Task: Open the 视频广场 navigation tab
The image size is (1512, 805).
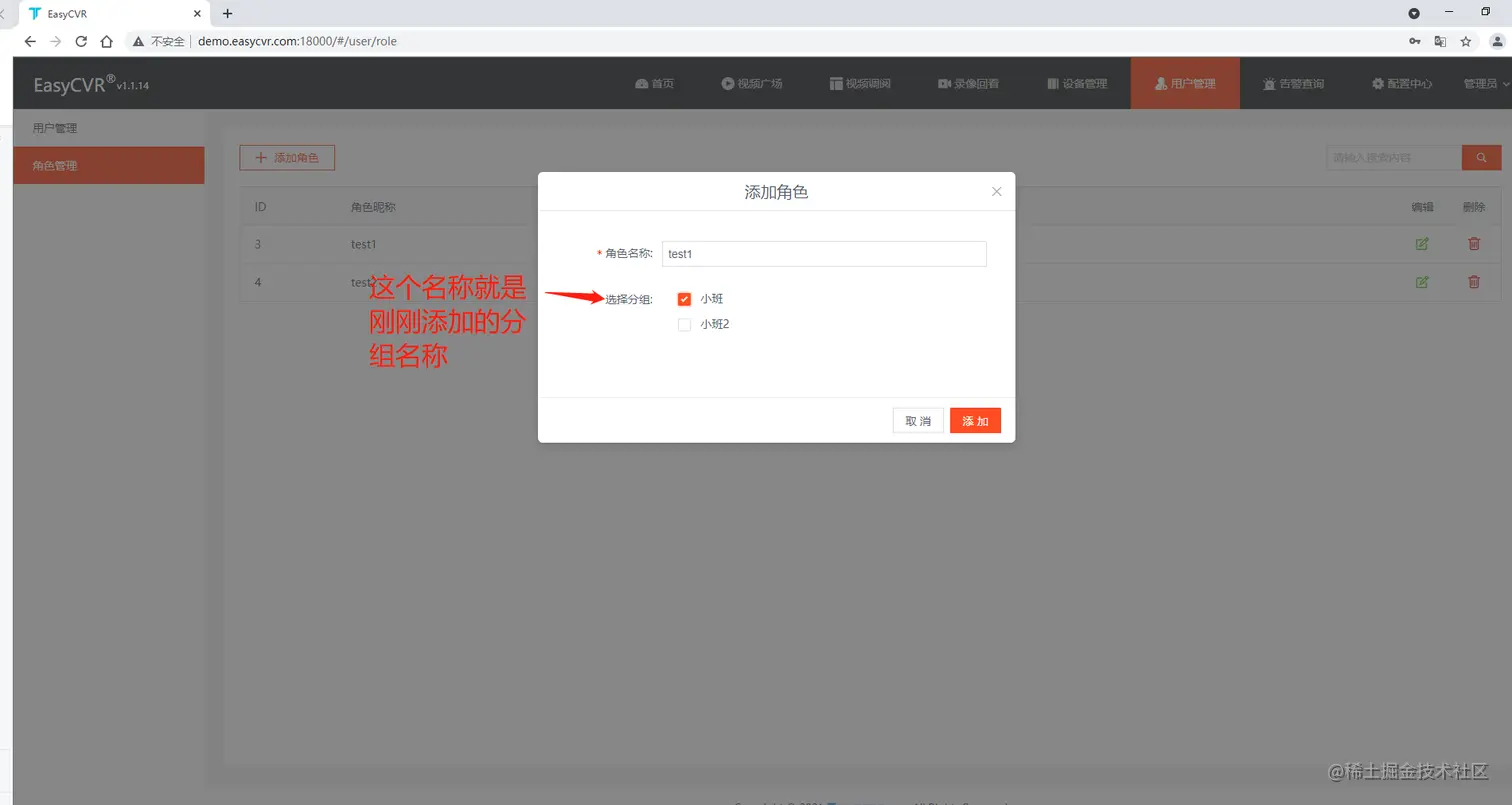Action: (752, 84)
